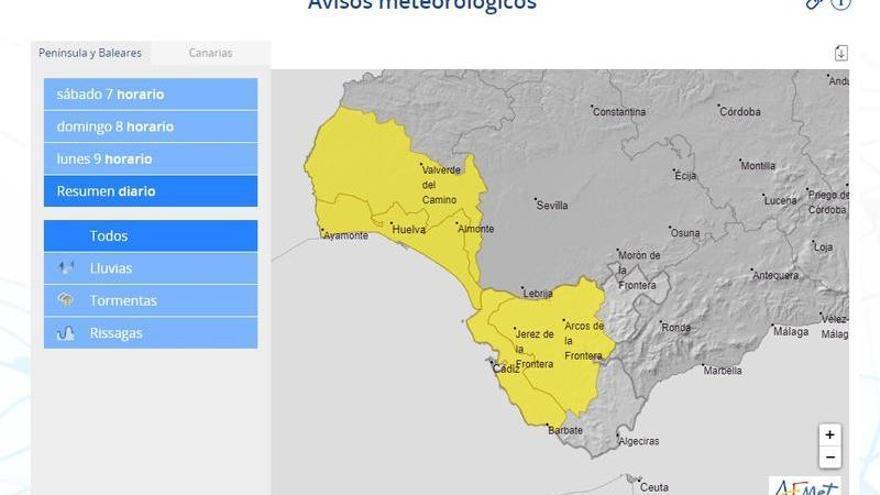
Task: Click the Montilla label on the map
Action: coord(758,166)
